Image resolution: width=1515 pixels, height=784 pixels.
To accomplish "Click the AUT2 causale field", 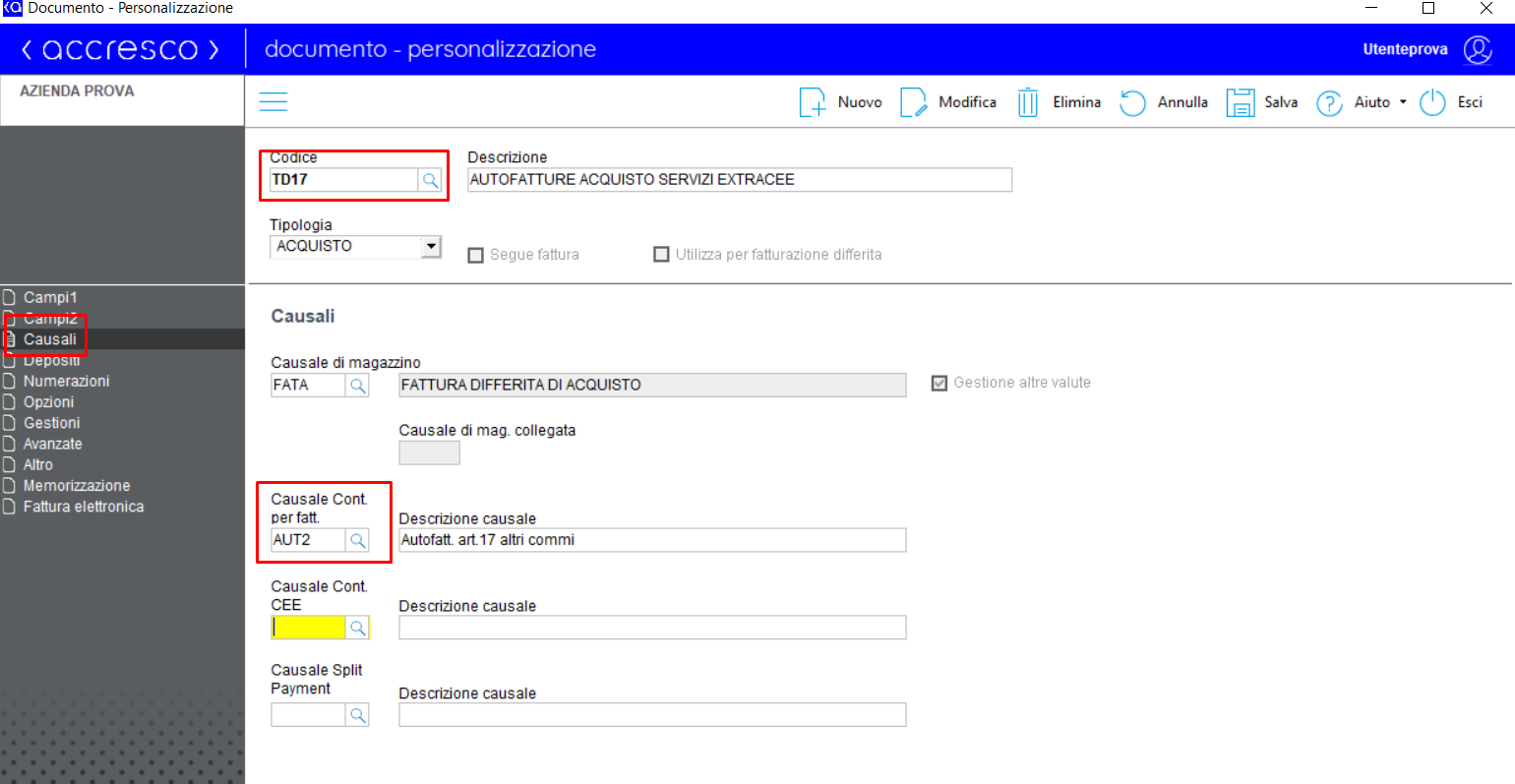I will point(308,540).
